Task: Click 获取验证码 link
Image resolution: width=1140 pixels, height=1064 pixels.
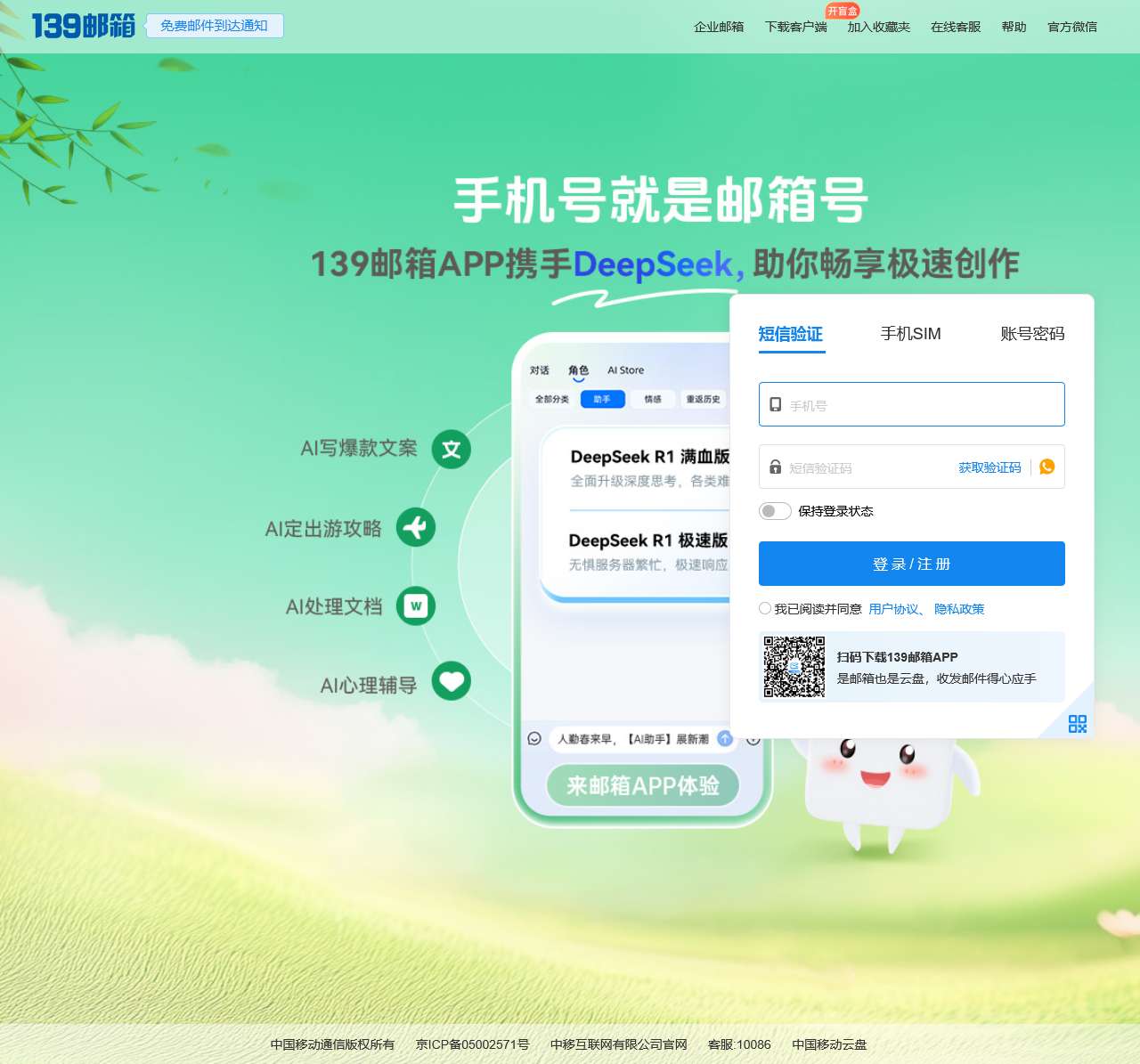Action: pyautogui.click(x=989, y=467)
